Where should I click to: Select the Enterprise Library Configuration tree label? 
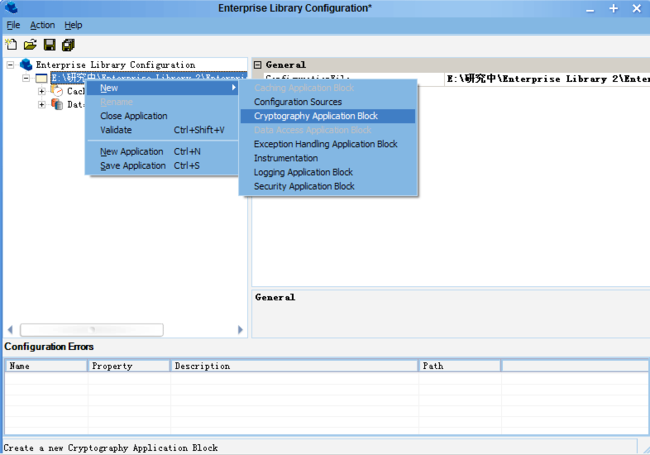116,65
